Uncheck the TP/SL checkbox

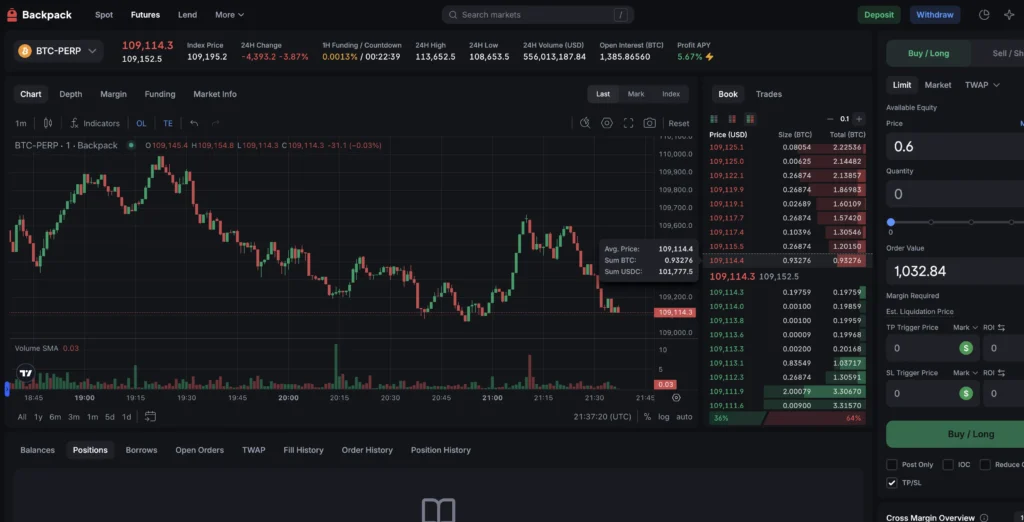(x=892, y=483)
